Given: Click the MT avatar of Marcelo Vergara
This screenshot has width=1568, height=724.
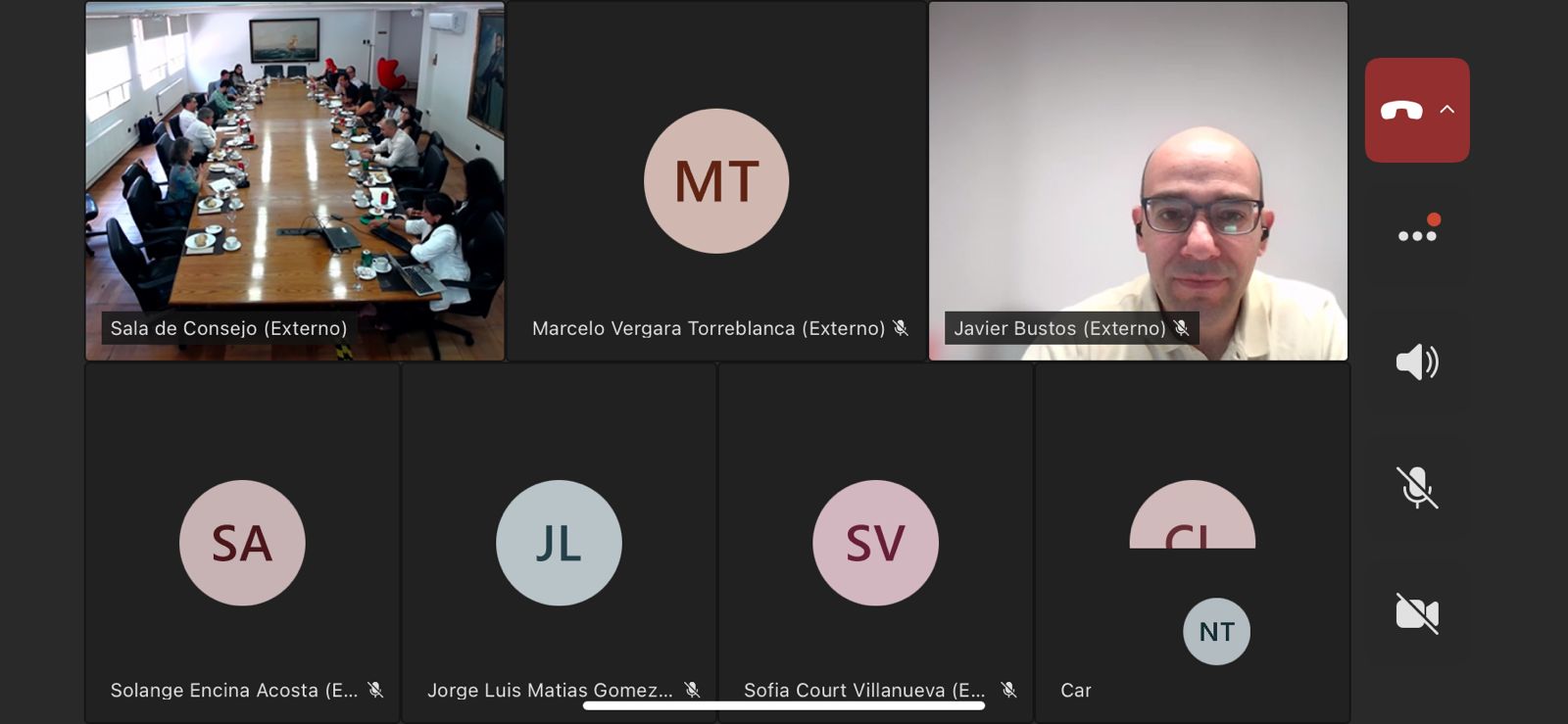Looking at the screenshot, I should 716,181.
